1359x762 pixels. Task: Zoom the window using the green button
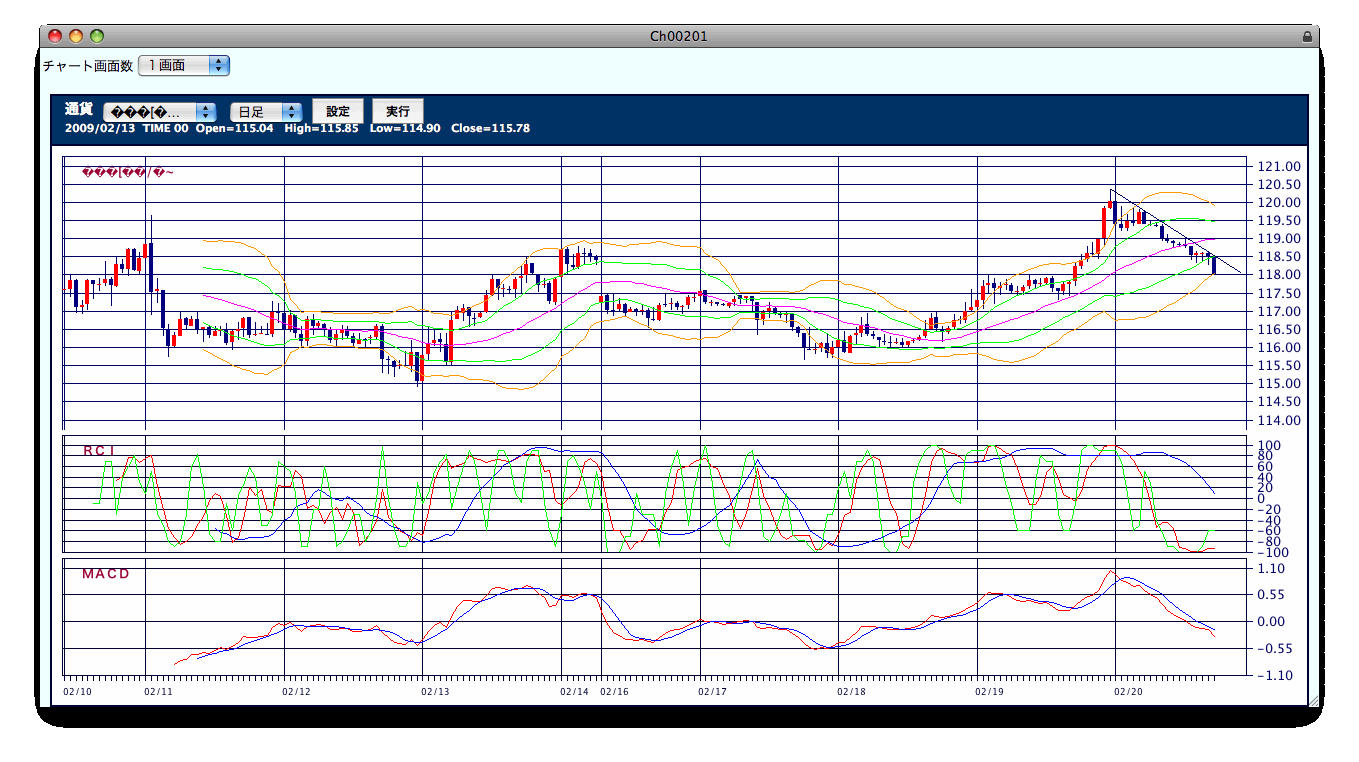coord(97,36)
